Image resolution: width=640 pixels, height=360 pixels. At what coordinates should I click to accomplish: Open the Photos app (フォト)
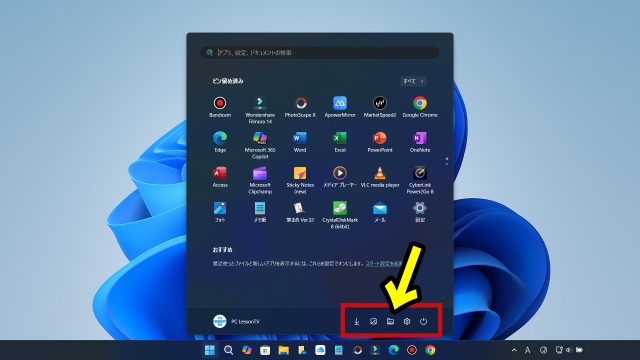click(x=220, y=212)
